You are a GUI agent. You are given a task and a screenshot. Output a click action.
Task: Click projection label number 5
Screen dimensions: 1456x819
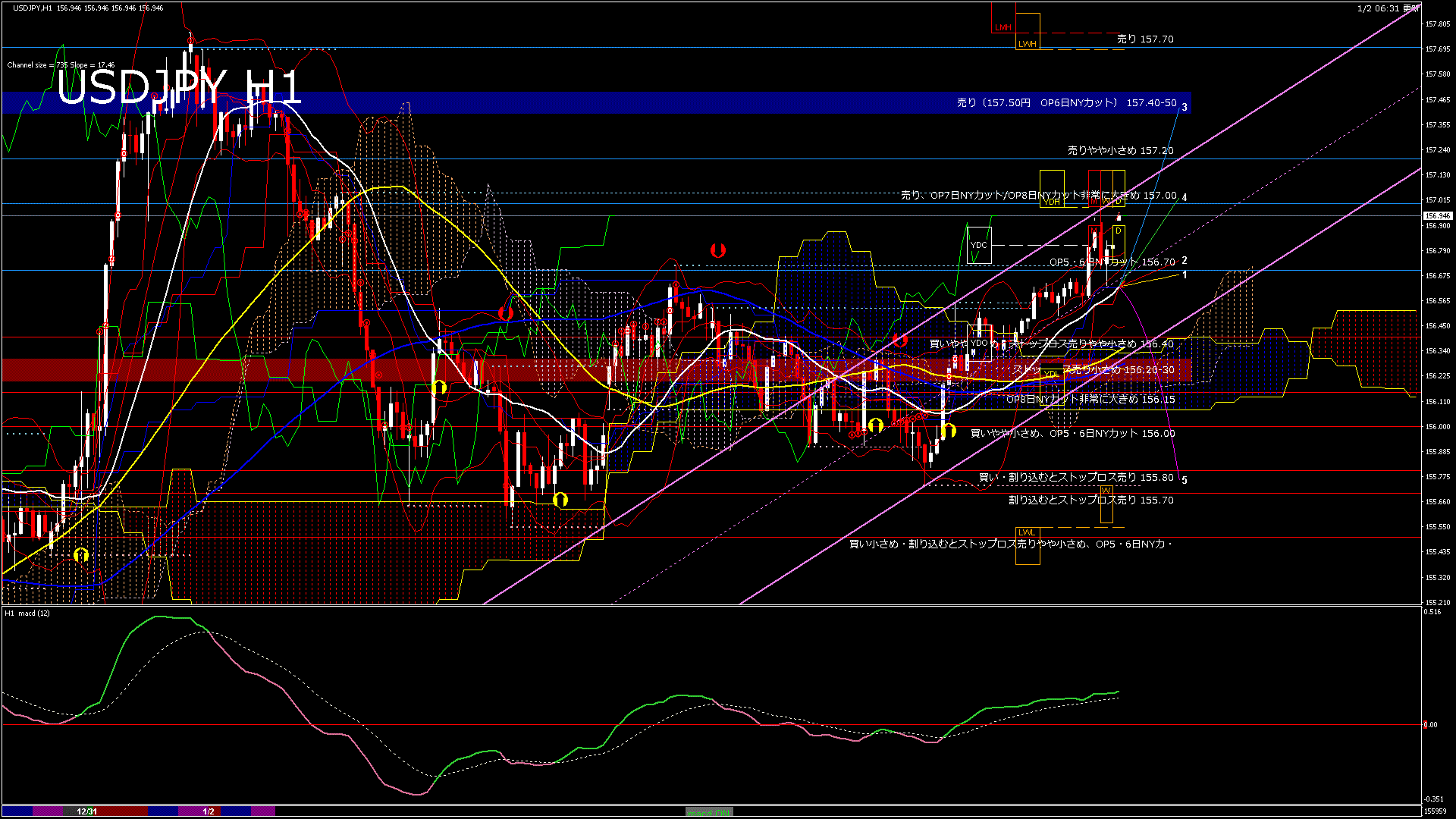[x=1185, y=480]
